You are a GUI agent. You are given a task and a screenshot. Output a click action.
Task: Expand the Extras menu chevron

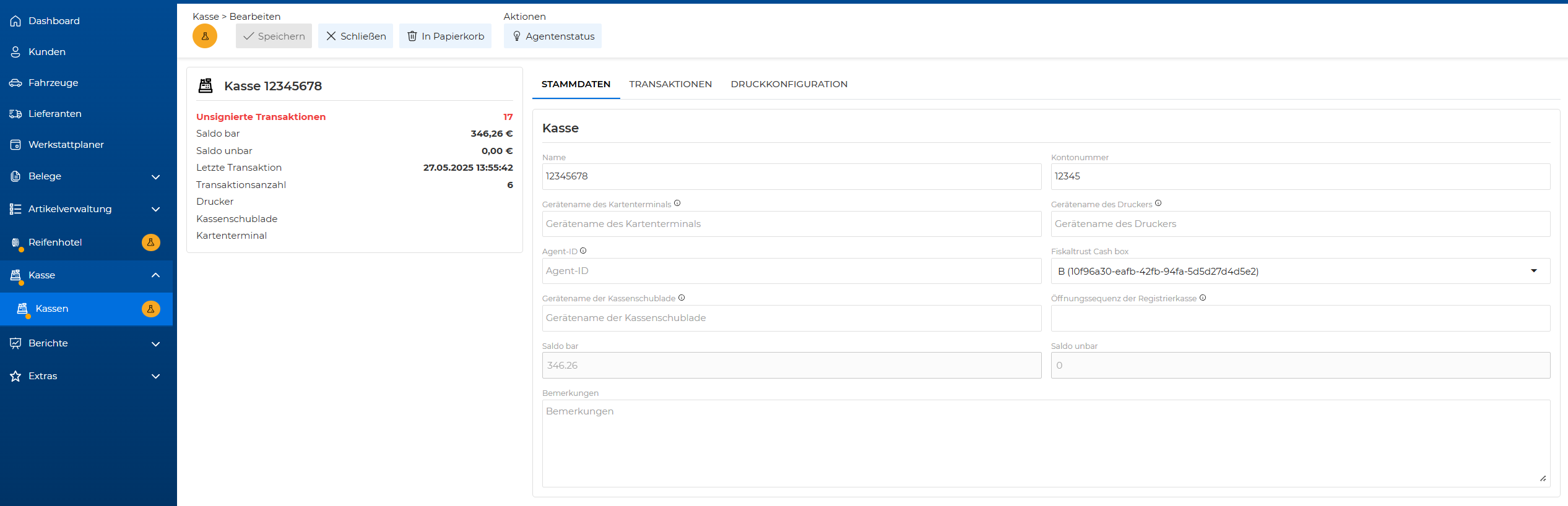click(156, 376)
